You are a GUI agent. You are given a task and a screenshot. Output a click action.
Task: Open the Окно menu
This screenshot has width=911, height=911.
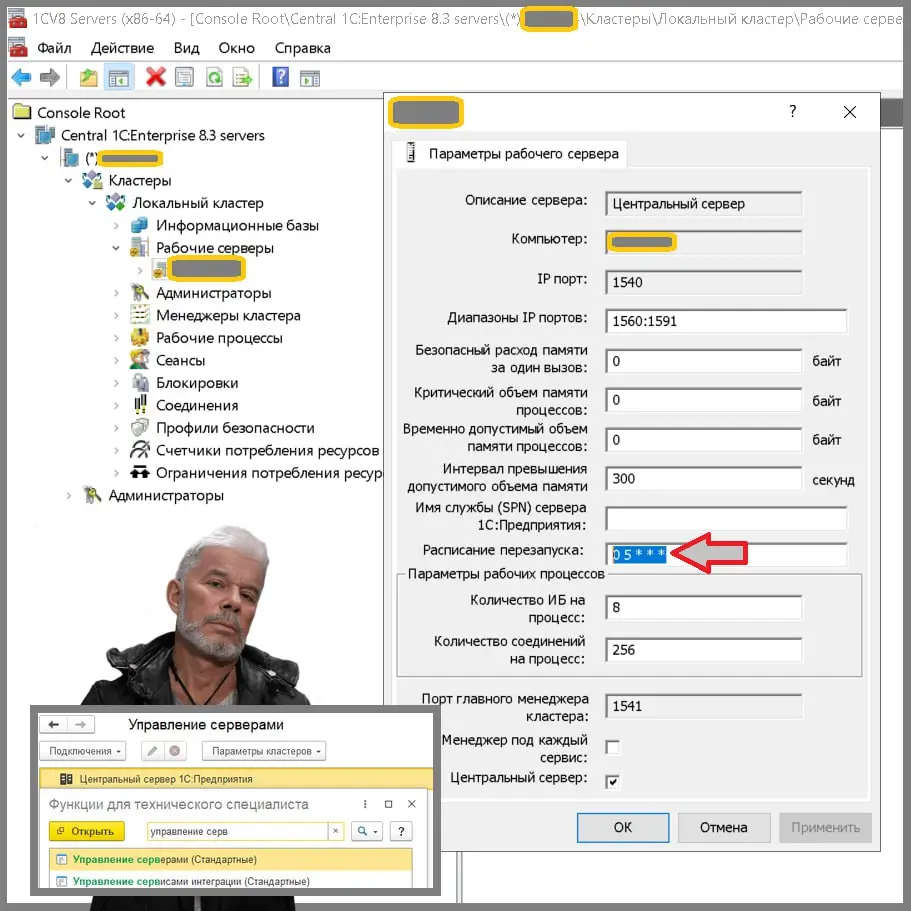pyautogui.click(x=236, y=48)
